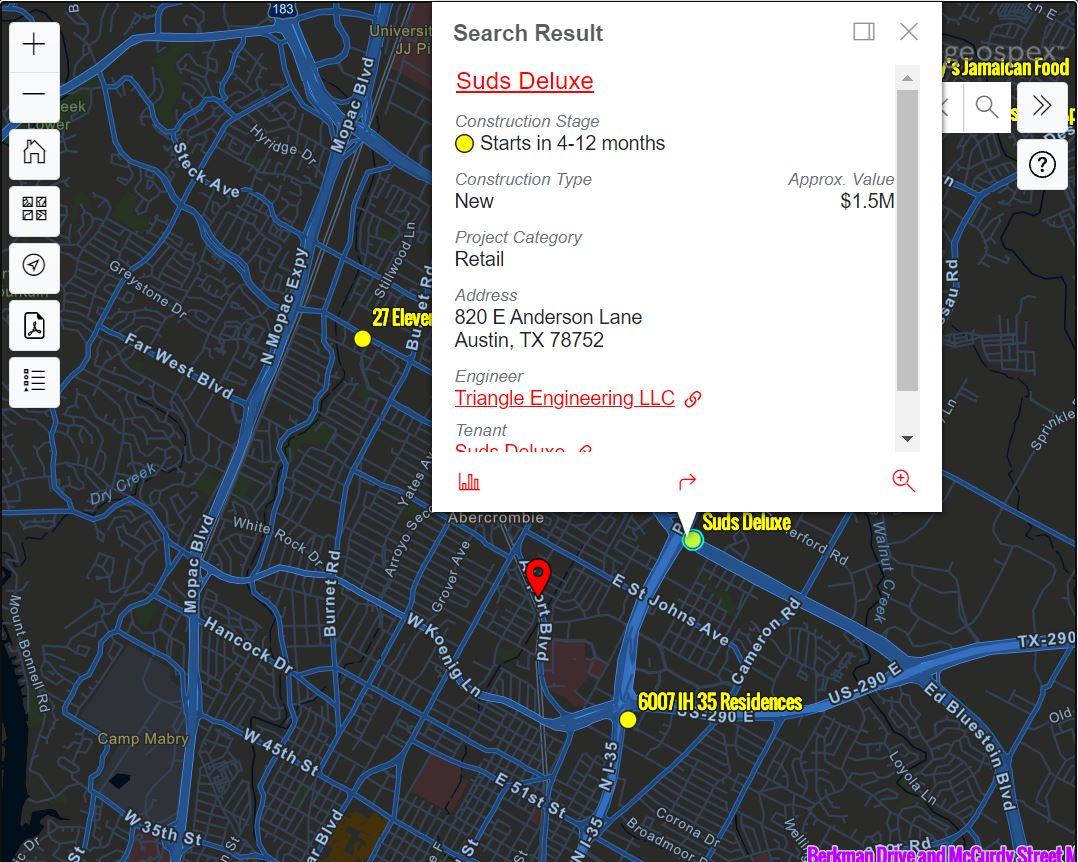Viewport: 1078px width, 862px height.
Task: Open the basemap gallery grid icon
Action: pos(34,210)
